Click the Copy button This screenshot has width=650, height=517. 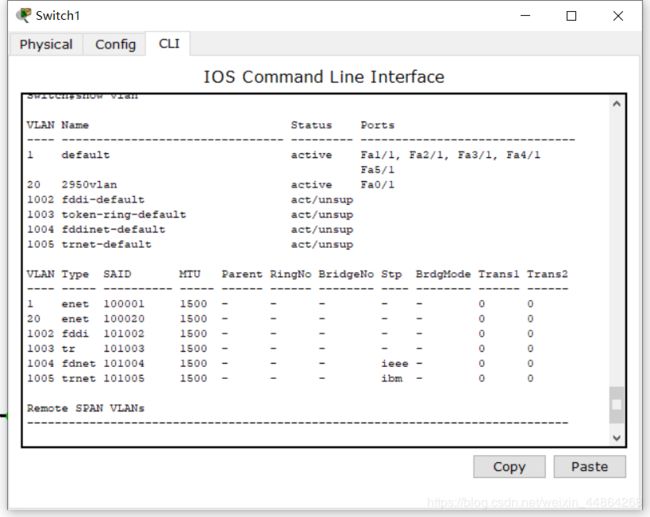tap(509, 466)
